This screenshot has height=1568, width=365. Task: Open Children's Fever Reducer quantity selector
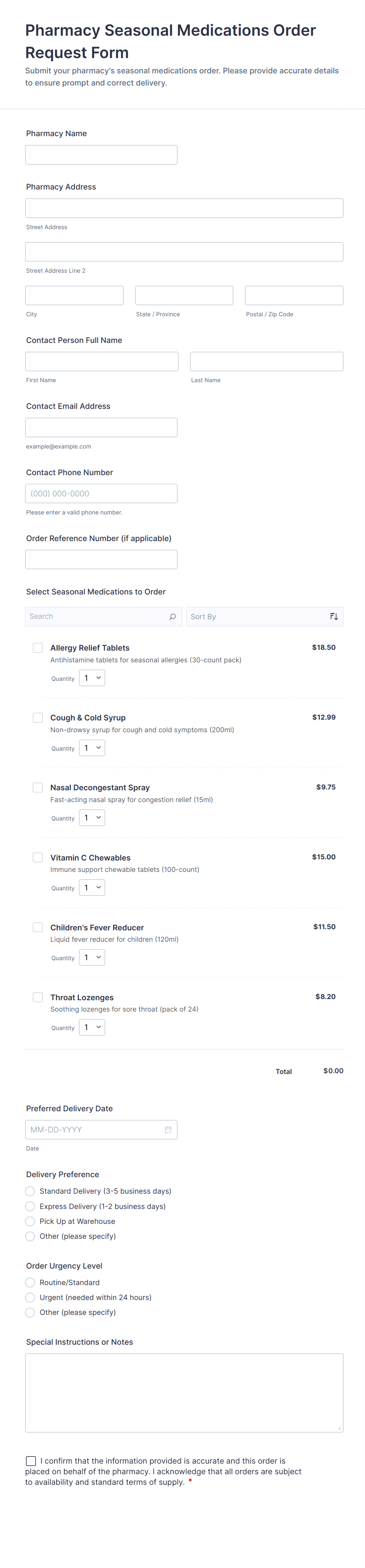pyautogui.click(x=92, y=957)
